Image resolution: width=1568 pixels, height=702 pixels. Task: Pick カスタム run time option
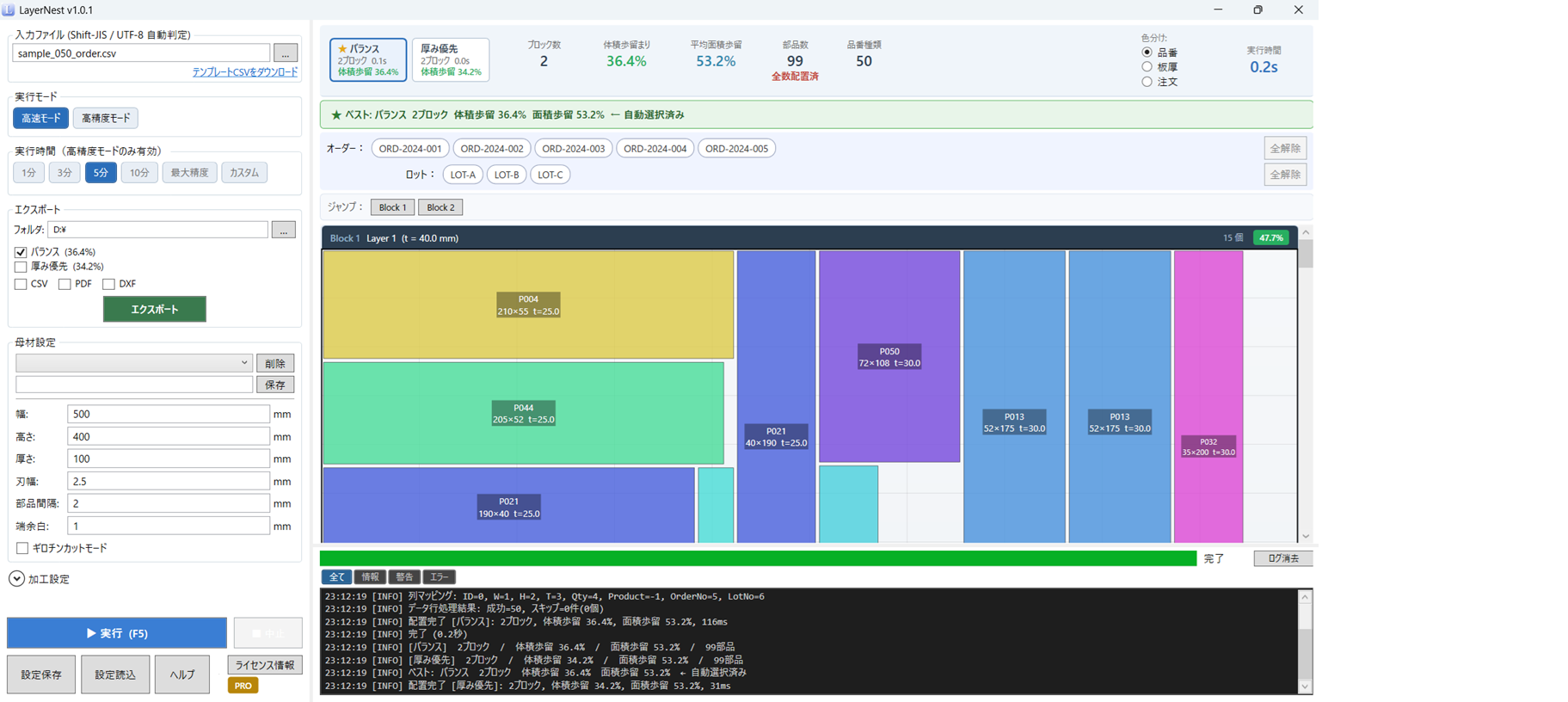tap(244, 173)
